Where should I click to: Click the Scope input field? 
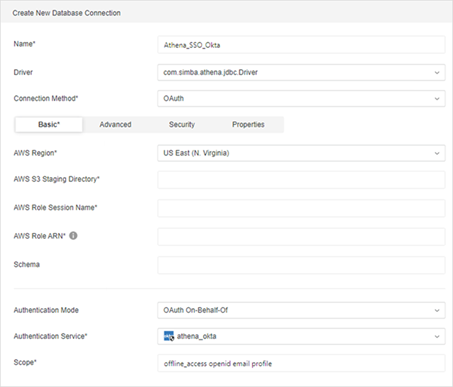(301, 363)
